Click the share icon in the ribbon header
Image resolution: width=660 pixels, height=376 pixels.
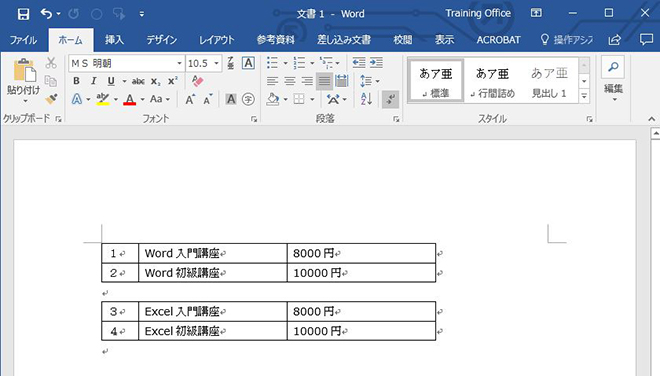615,40
